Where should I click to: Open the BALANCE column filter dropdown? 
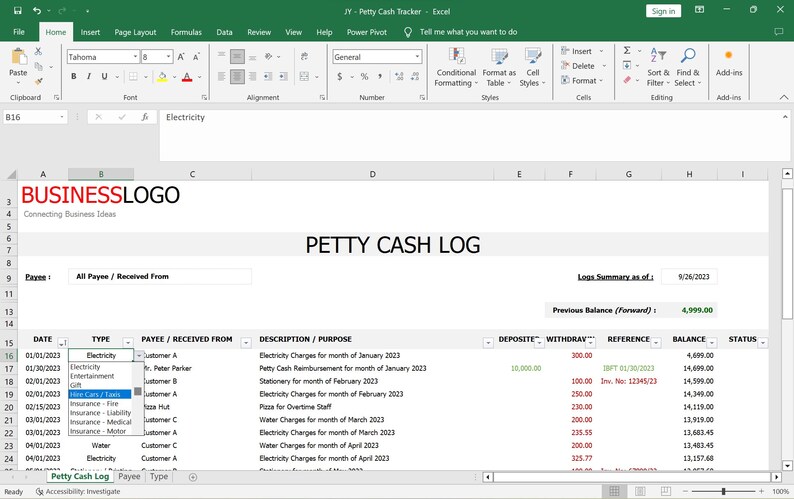pyautogui.click(x=712, y=343)
